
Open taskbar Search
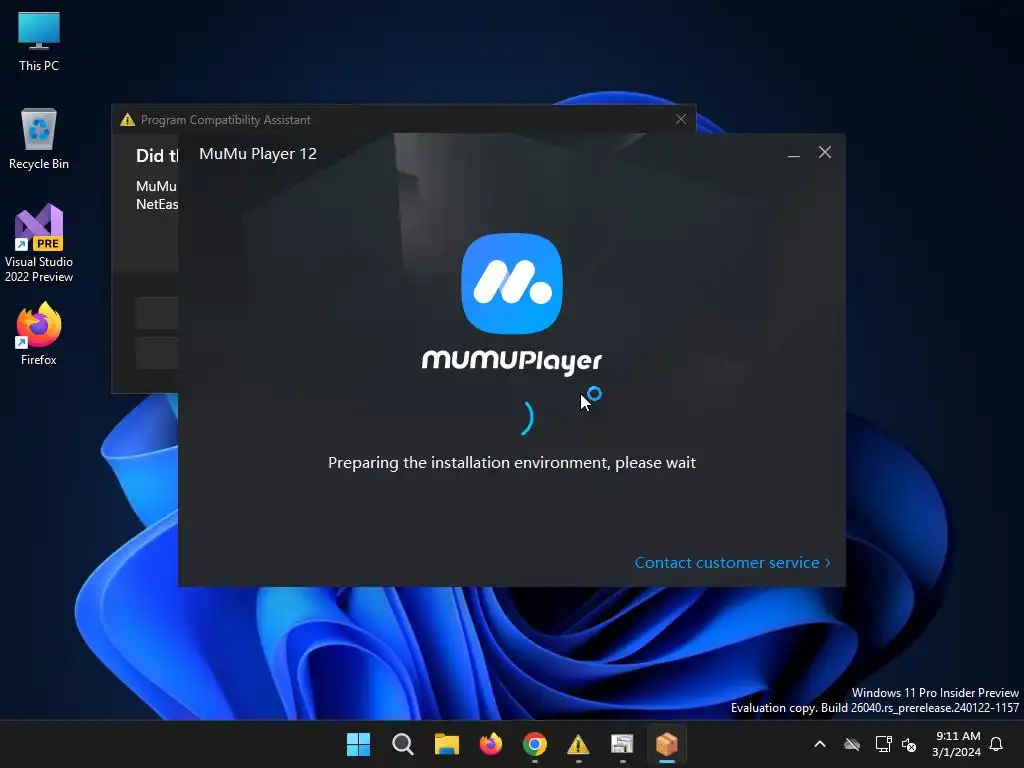coord(402,744)
